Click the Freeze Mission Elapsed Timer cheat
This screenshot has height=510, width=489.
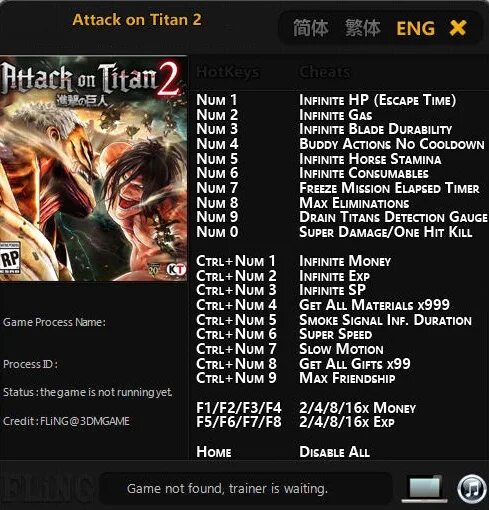pos(389,188)
